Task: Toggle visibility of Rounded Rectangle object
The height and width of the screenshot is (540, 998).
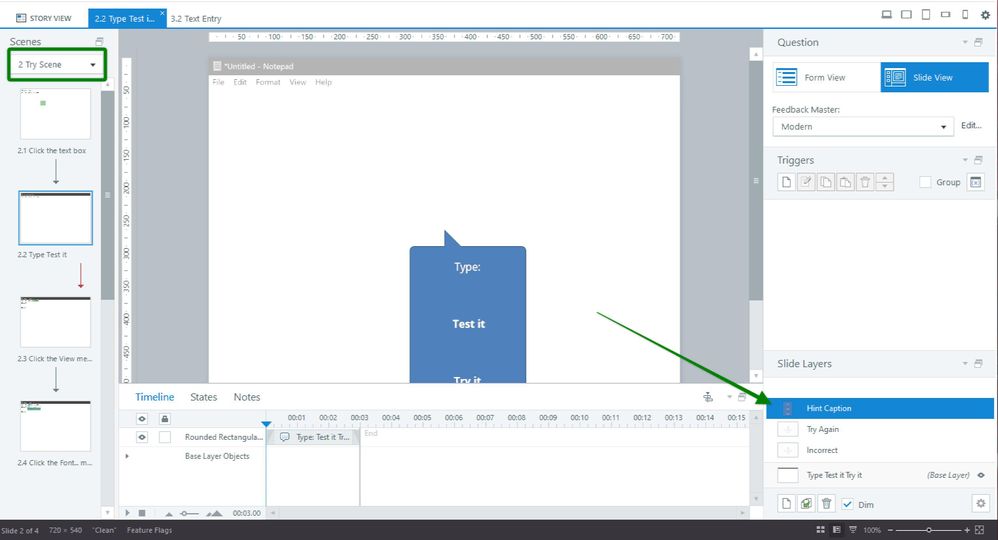Action: coord(142,437)
